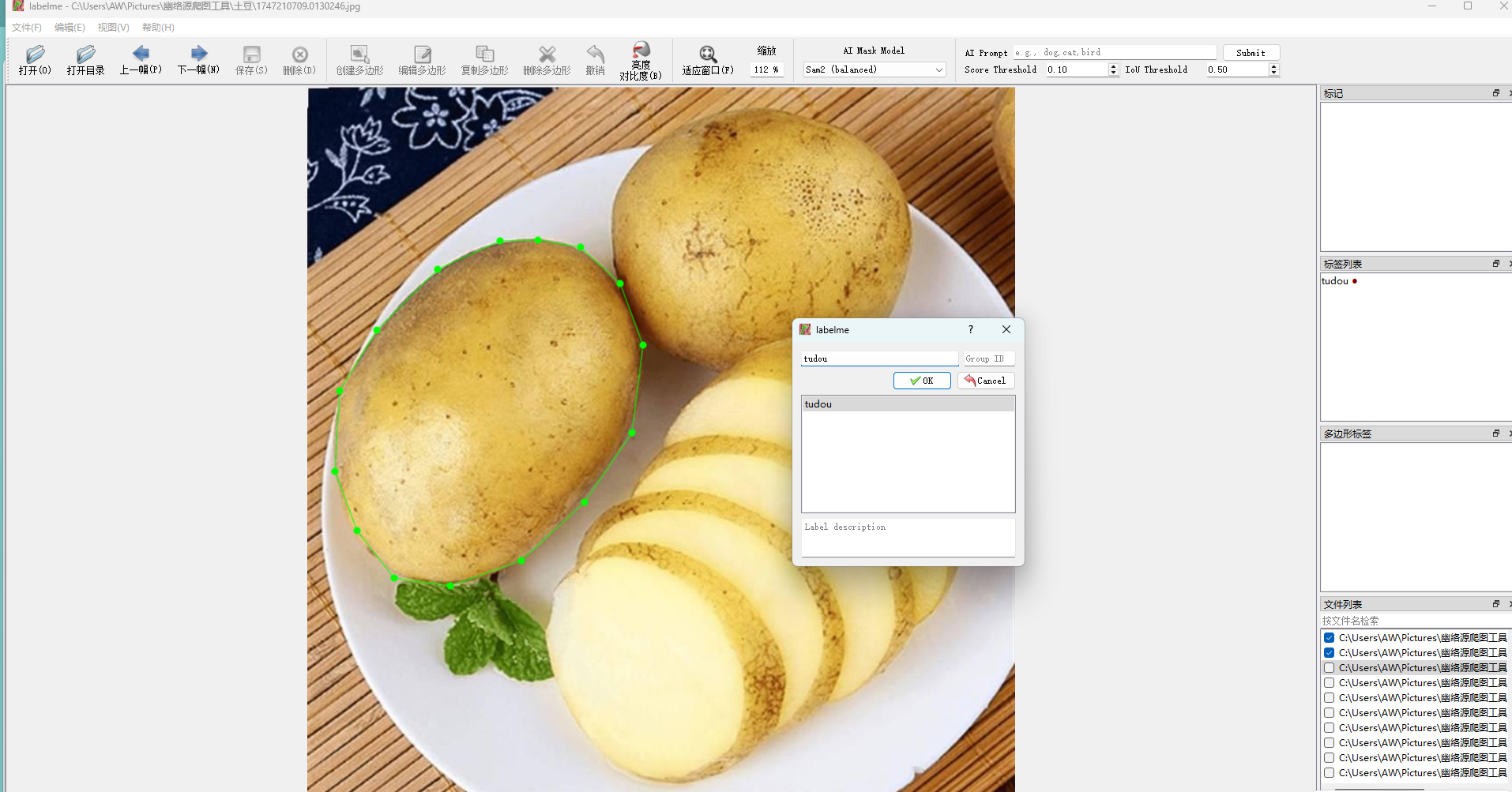Open the 文件(F) menu

tap(27, 28)
